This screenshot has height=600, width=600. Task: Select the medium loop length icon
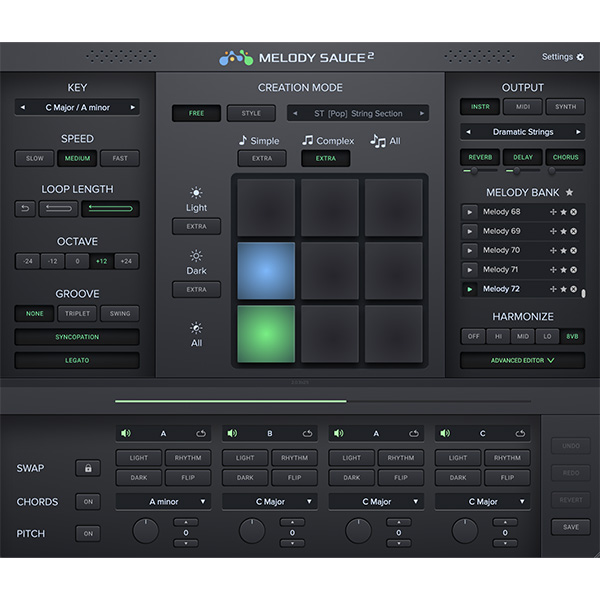tap(59, 209)
